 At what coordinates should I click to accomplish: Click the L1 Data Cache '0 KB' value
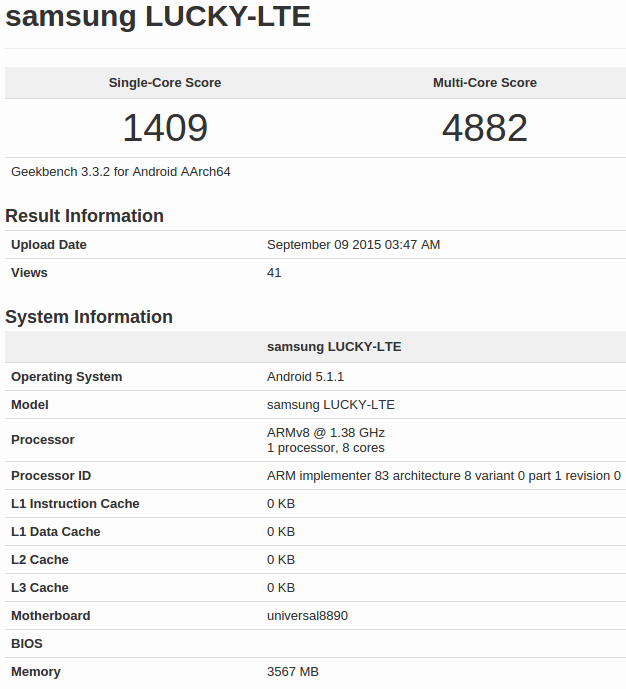coord(281,532)
